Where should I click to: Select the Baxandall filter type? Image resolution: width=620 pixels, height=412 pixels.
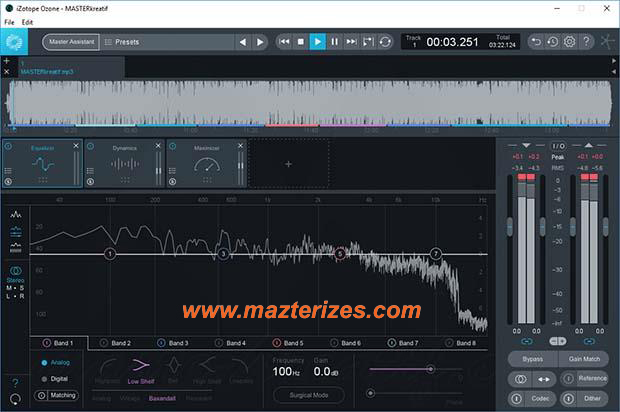pyautogui.click(x=162, y=398)
